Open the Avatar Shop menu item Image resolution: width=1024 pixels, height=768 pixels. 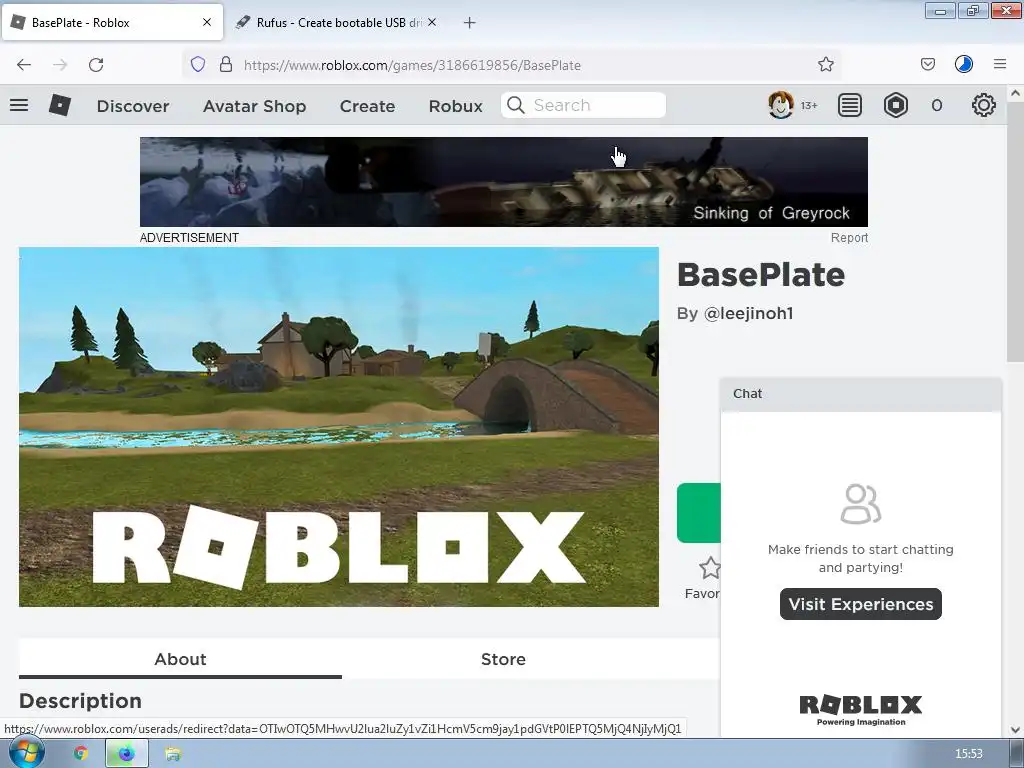click(254, 106)
